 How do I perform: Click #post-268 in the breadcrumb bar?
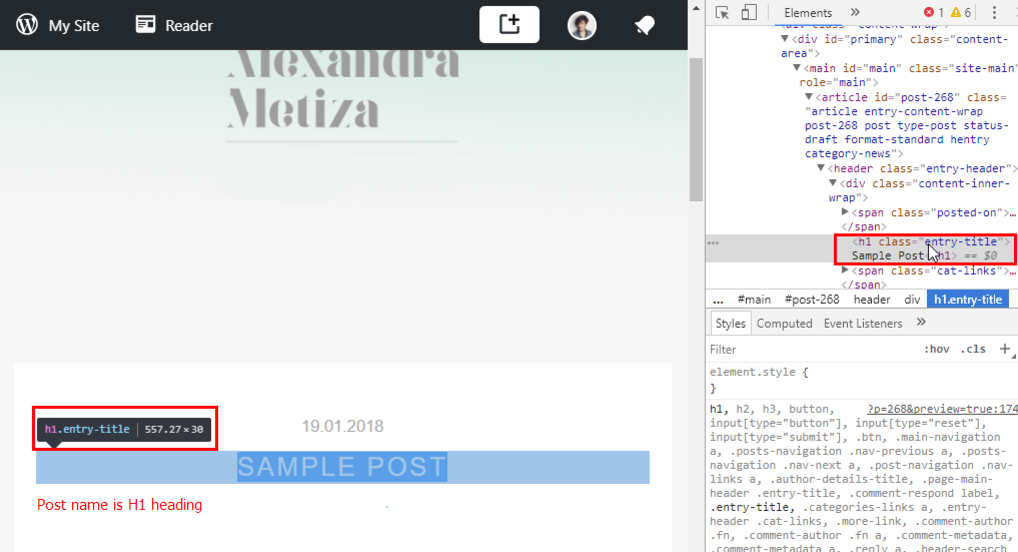pos(812,299)
